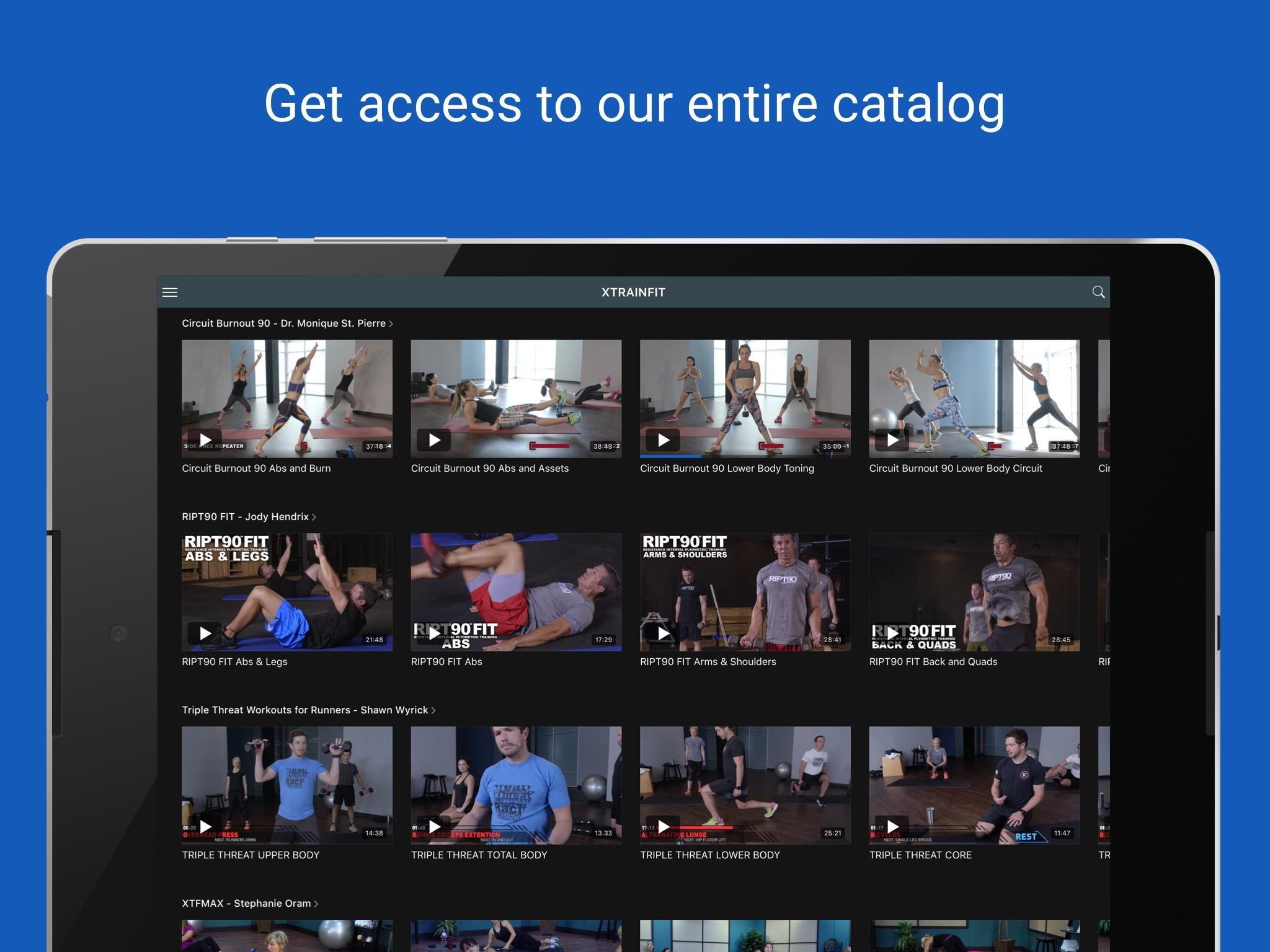The width and height of the screenshot is (1270, 952).
Task: Open Circuit Burnout 90 Lower Body Circuit title
Action: click(x=956, y=469)
